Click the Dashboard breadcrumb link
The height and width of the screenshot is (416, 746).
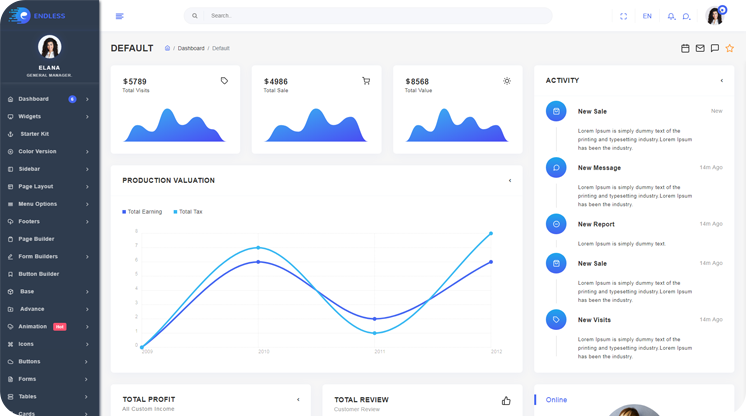pyautogui.click(x=191, y=48)
